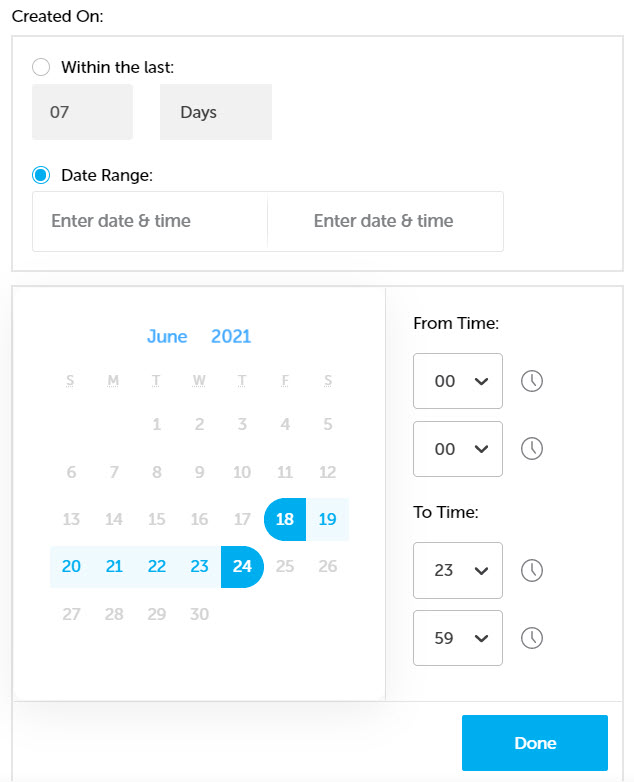Select June 18 in the calendar
This screenshot has width=634, height=782.
click(x=285, y=519)
